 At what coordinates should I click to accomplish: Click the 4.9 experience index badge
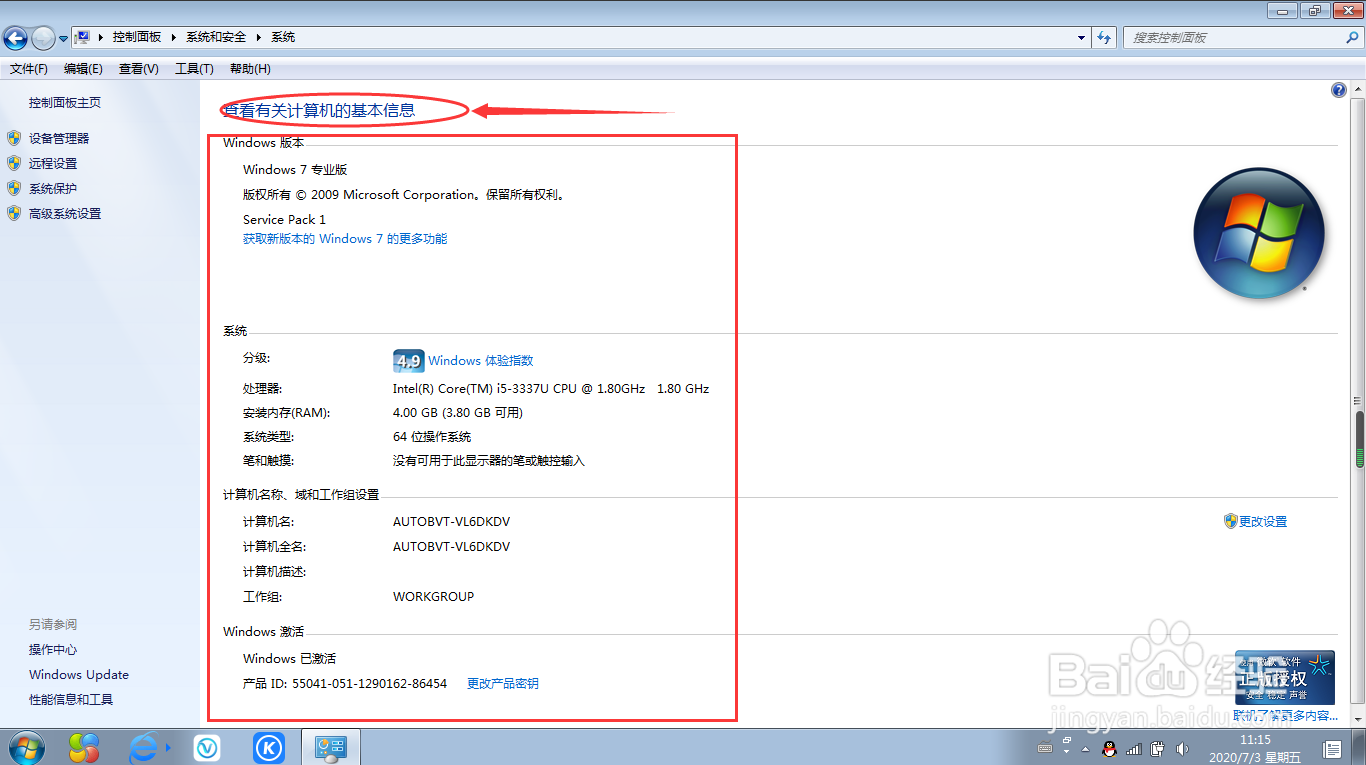coord(409,361)
